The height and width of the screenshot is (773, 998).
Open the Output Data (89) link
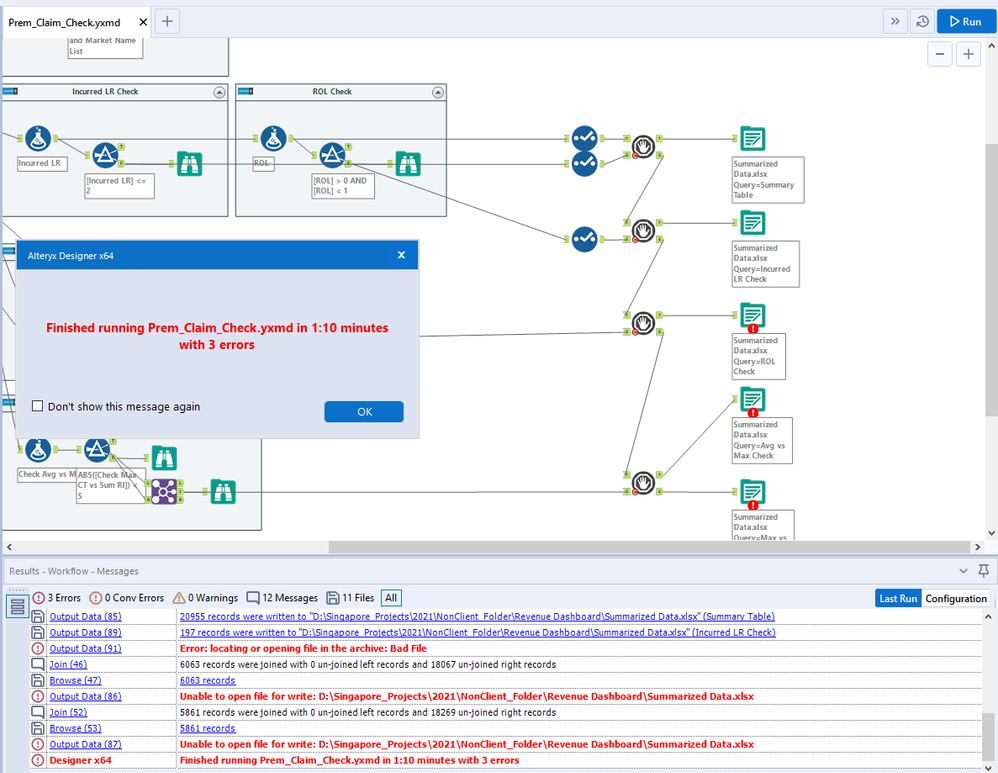tap(85, 632)
